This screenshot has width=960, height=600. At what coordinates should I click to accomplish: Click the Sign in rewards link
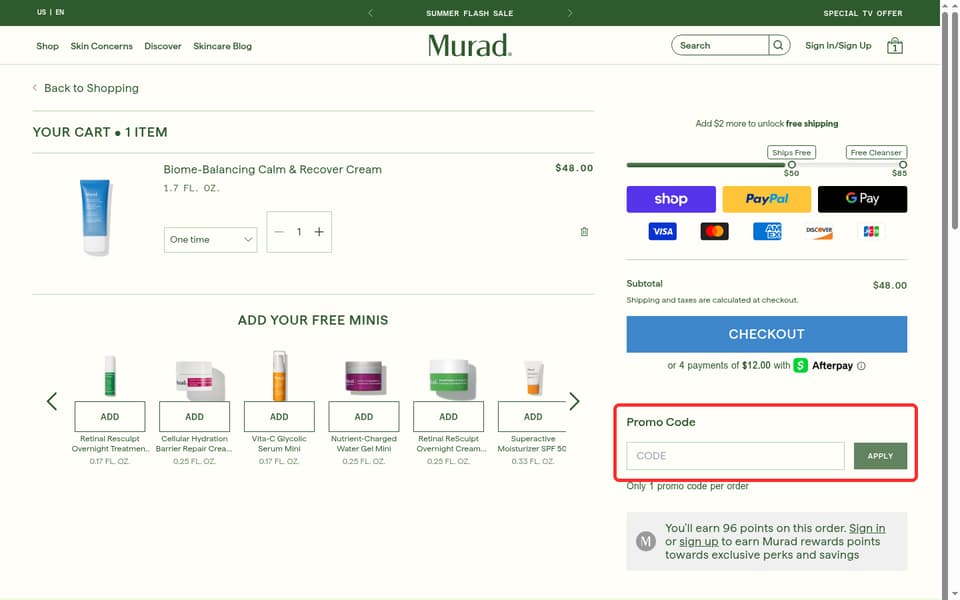(x=867, y=528)
